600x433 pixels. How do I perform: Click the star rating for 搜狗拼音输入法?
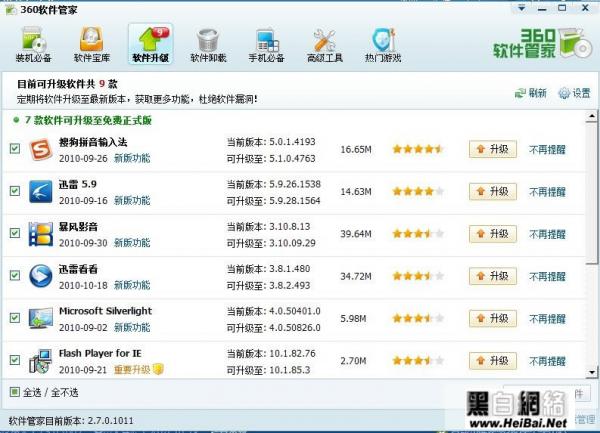[x=417, y=150]
